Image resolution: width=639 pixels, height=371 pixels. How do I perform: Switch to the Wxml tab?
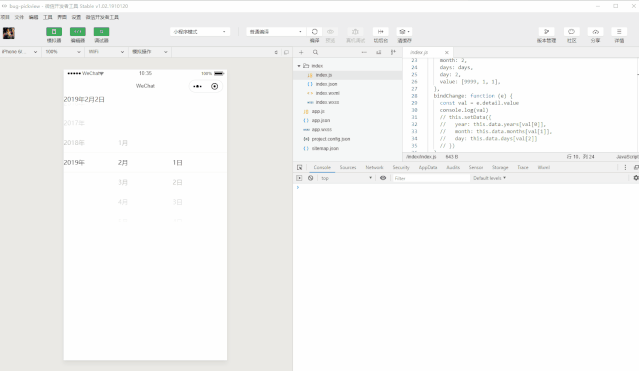(544, 168)
